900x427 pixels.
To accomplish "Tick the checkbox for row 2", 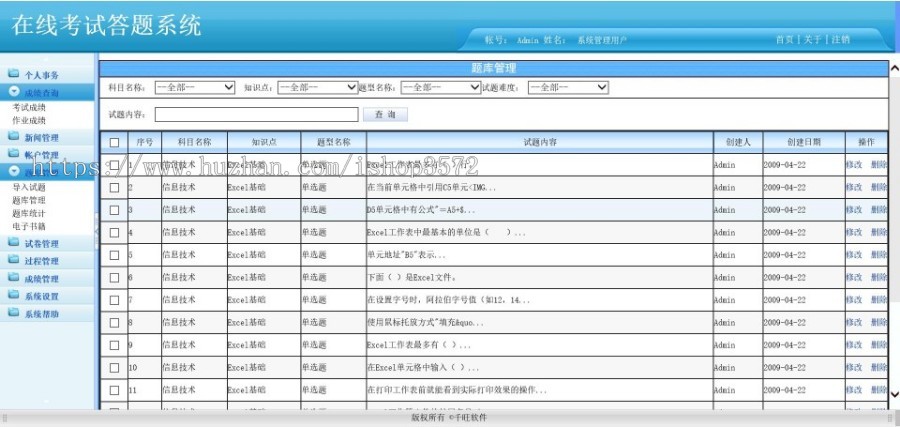I will (114, 187).
